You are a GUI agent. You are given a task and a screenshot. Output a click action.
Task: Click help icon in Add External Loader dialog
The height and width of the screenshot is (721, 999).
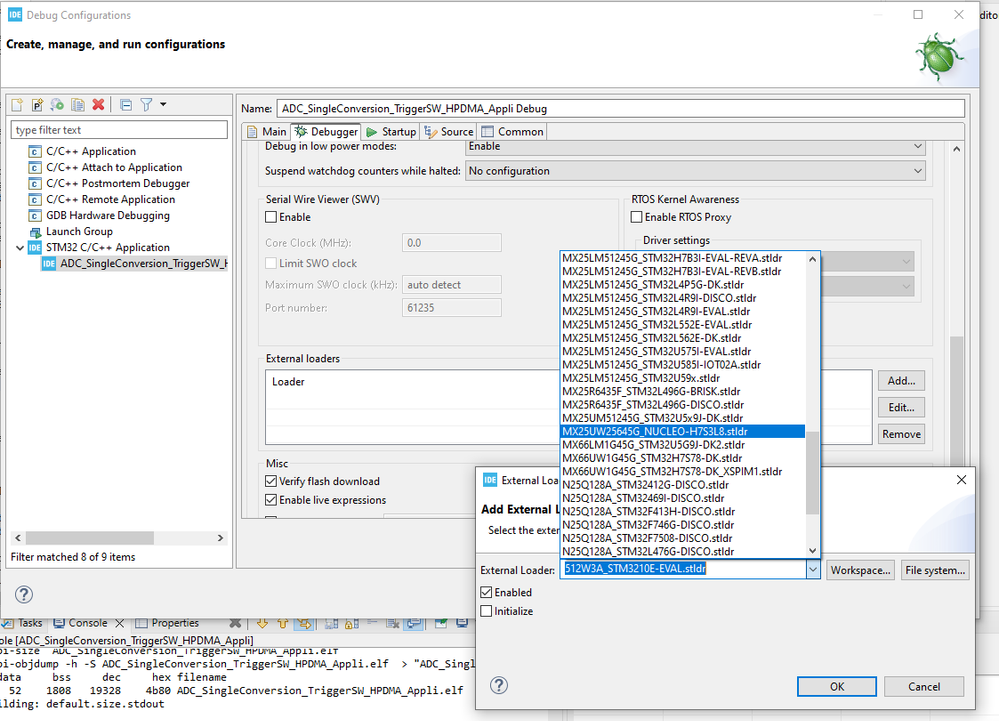[499, 685]
